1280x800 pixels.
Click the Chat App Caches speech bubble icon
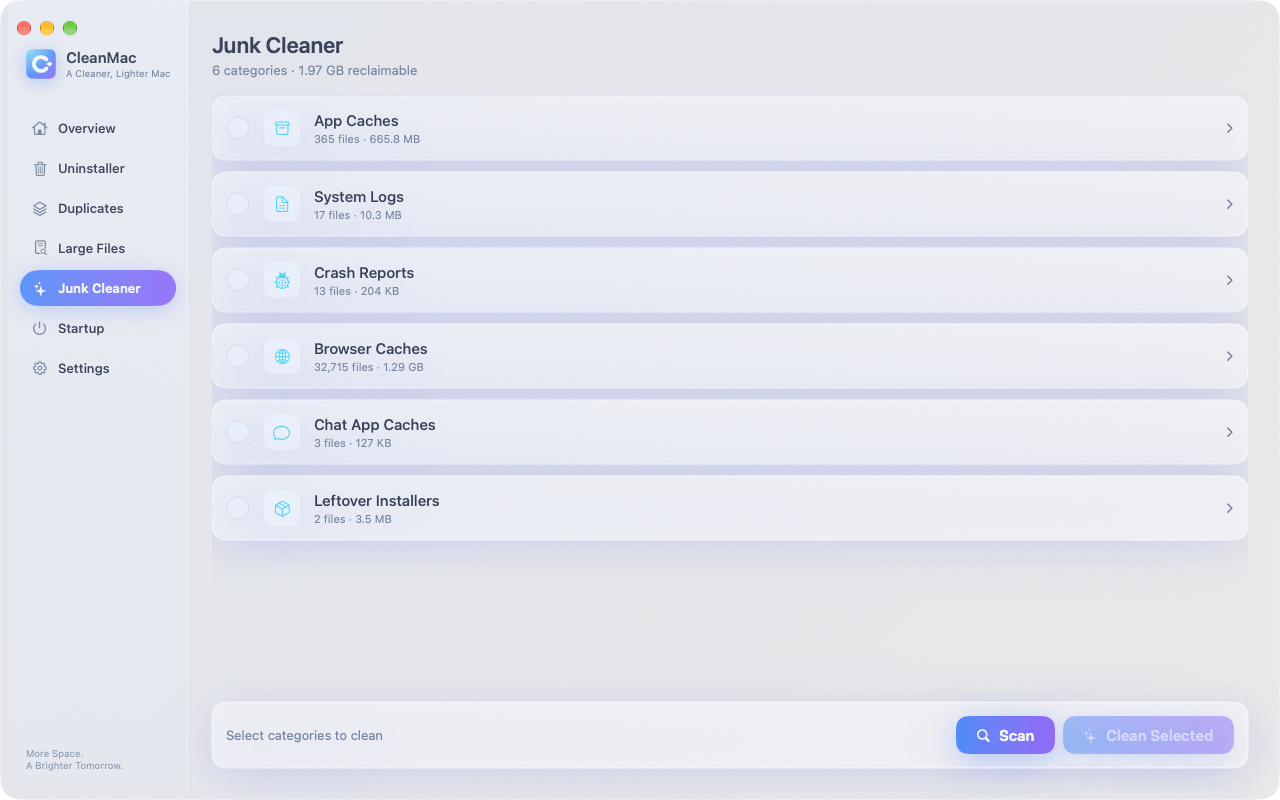tap(282, 432)
